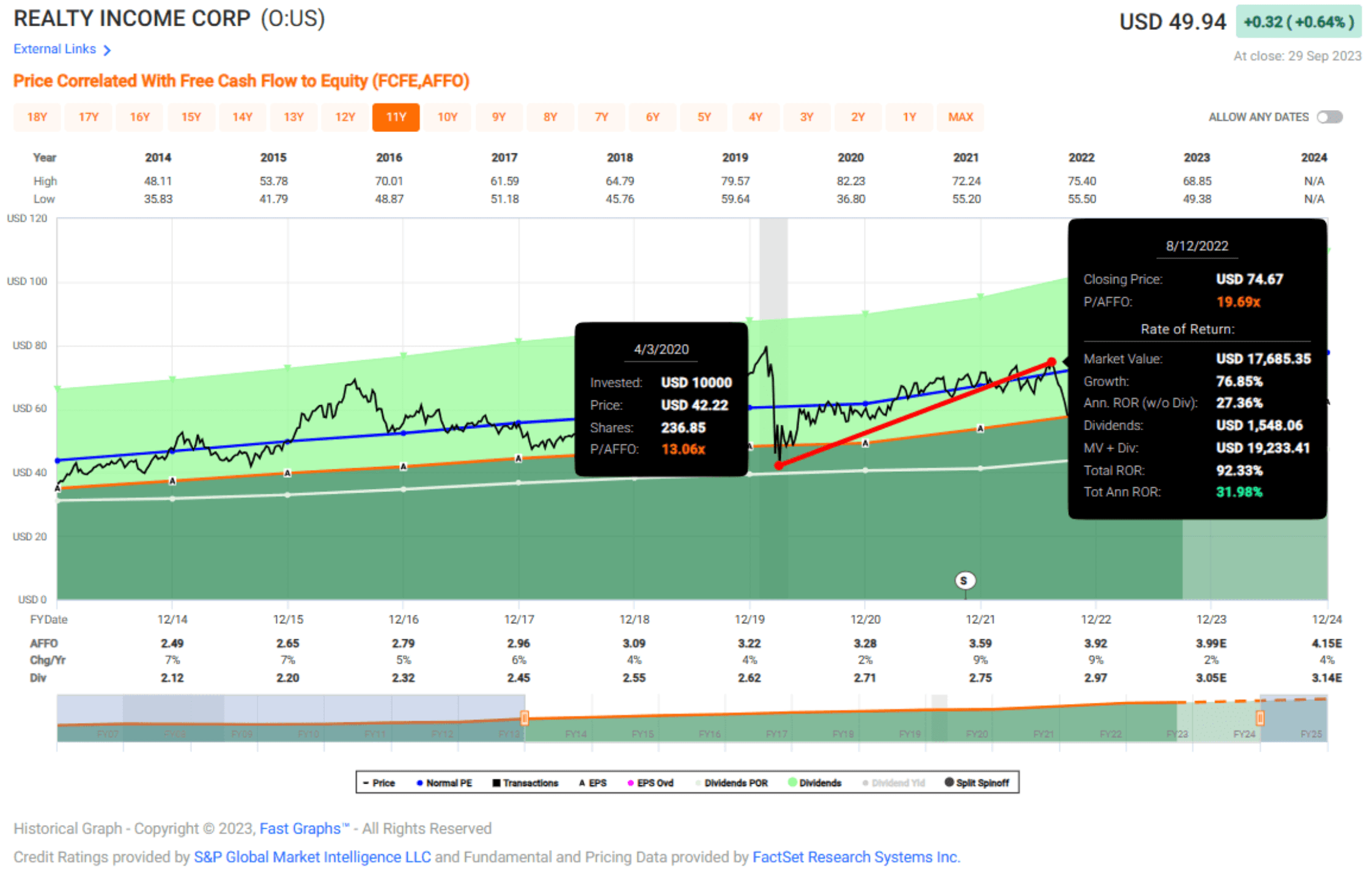Toggle the EPS Ovd legend entry

(x=651, y=783)
